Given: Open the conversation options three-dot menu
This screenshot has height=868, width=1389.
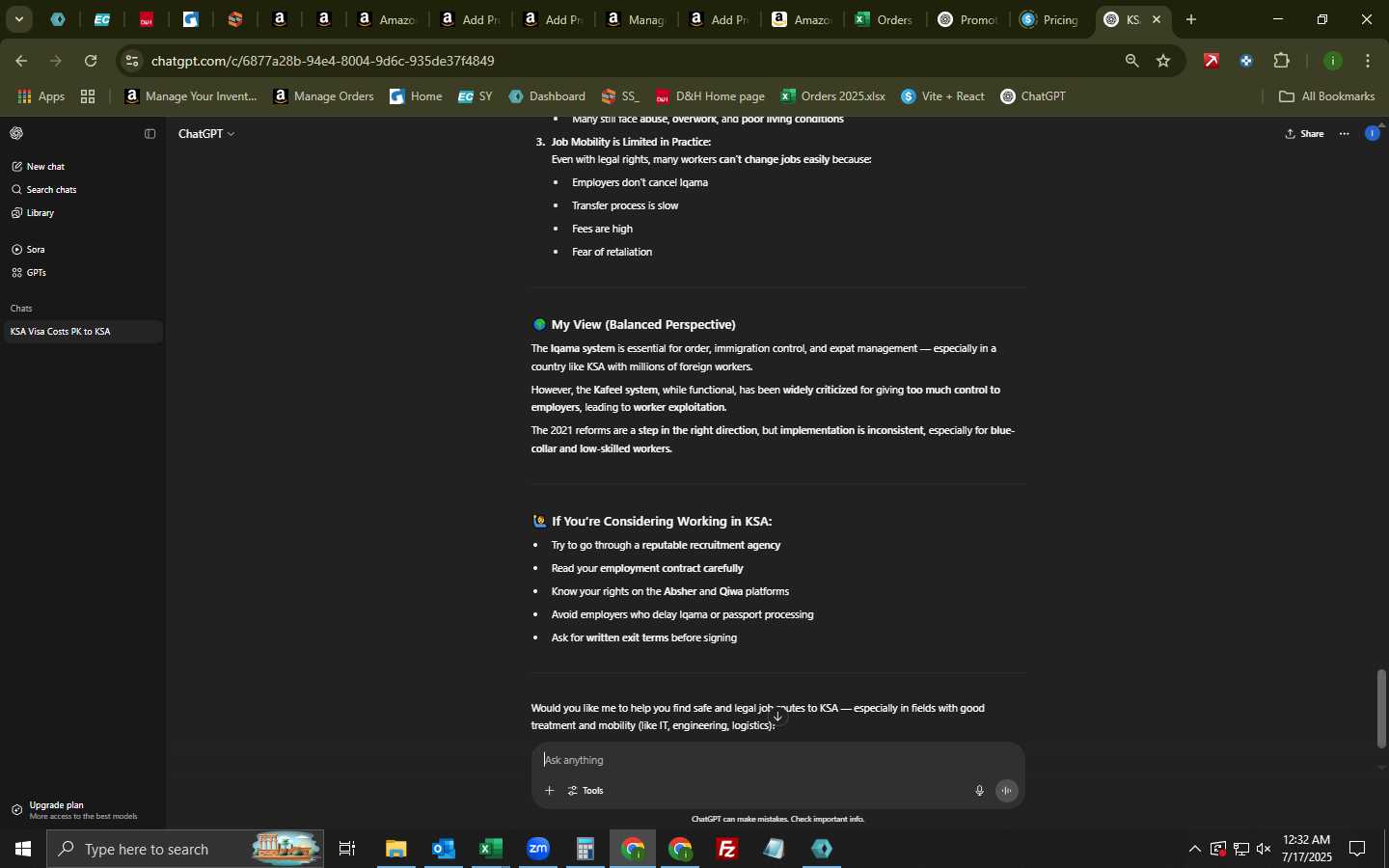Looking at the screenshot, I should (1346, 134).
